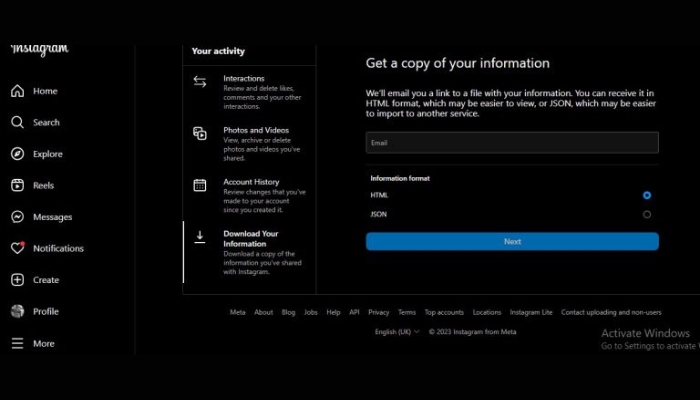The image size is (700, 400).
Task: Go to Home via text label
Action: coord(45,91)
